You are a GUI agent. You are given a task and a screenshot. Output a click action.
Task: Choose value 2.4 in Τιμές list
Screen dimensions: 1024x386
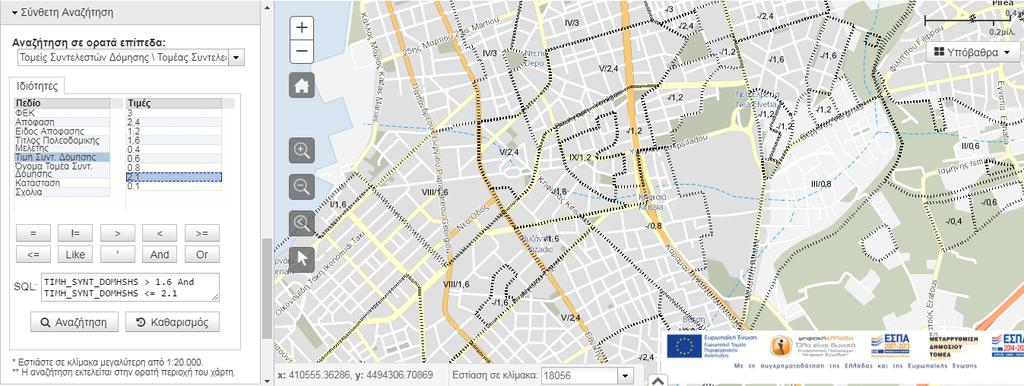(x=173, y=122)
